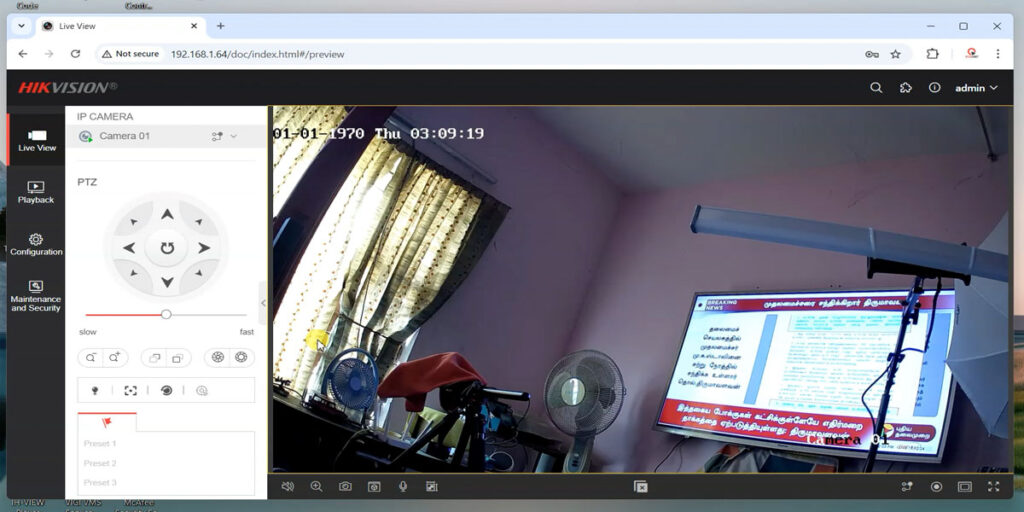This screenshot has height=512, width=1024.
Task: Expand the Camera 01 stream type dropdown
Action: 225,136
